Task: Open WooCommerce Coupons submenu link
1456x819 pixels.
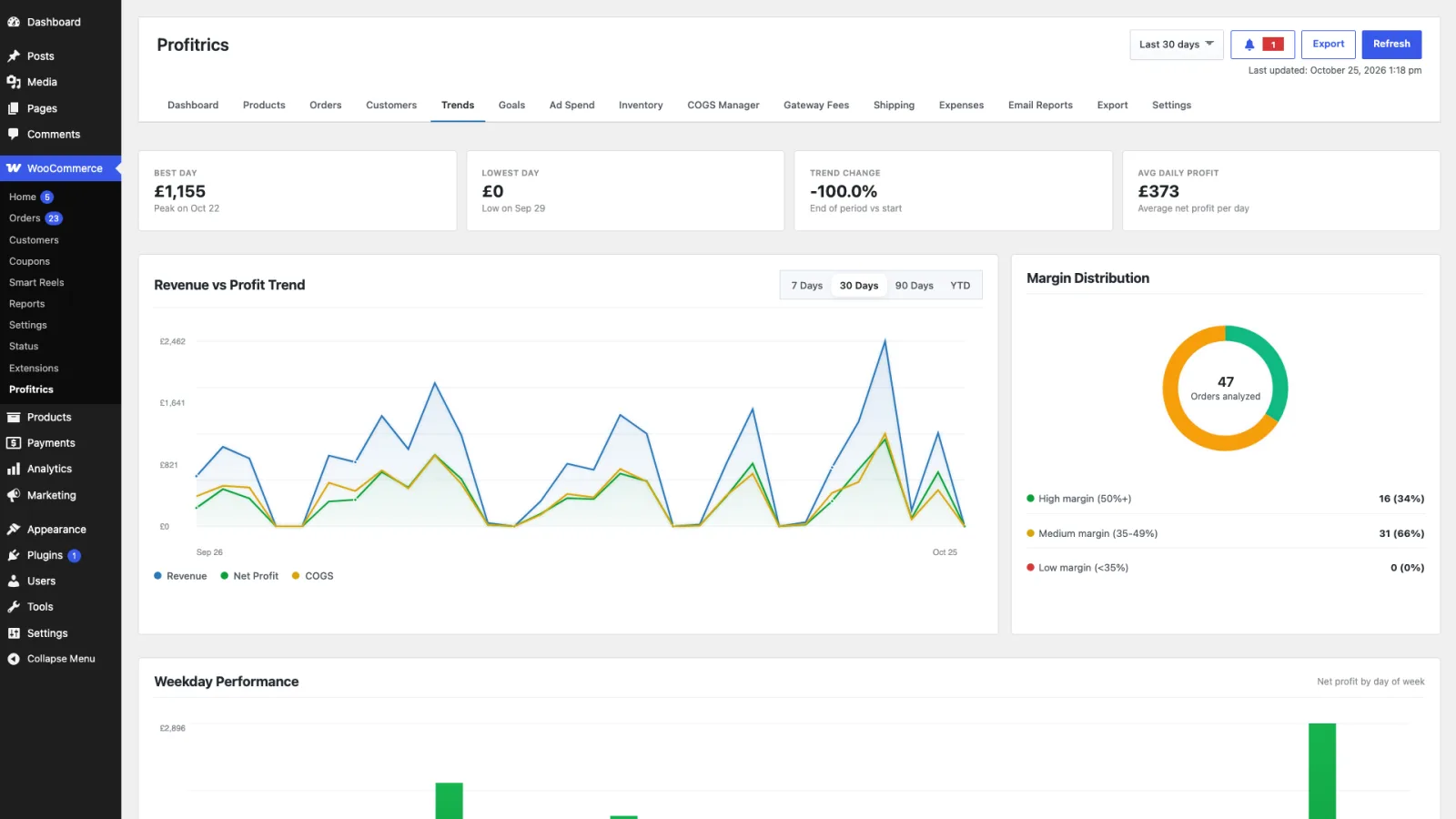Action: 29,261
